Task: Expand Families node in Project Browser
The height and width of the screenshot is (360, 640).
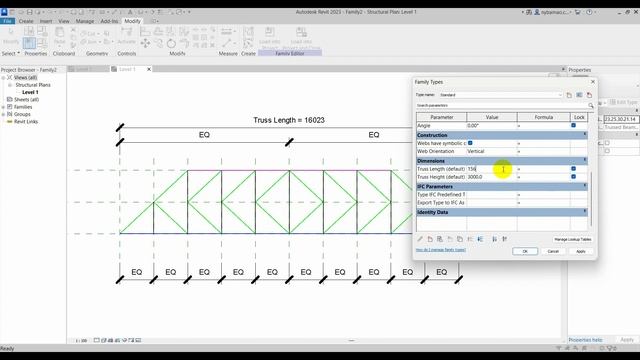Action: (x=3, y=107)
